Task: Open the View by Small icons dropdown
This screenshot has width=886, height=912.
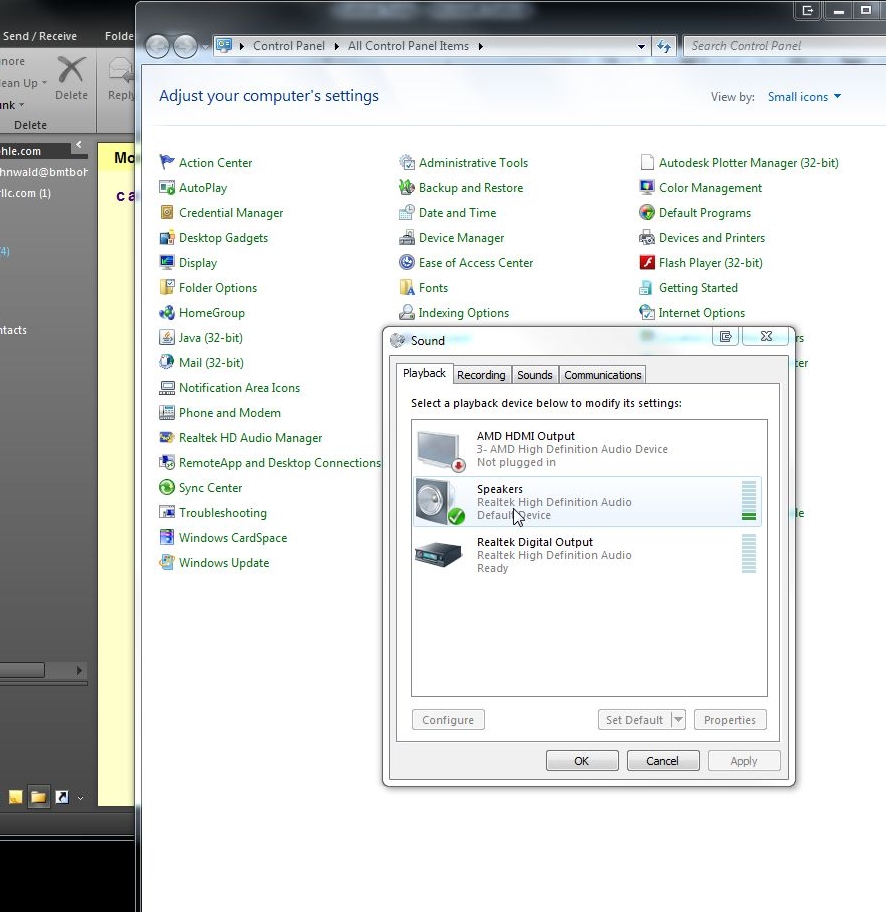Action: (x=805, y=97)
